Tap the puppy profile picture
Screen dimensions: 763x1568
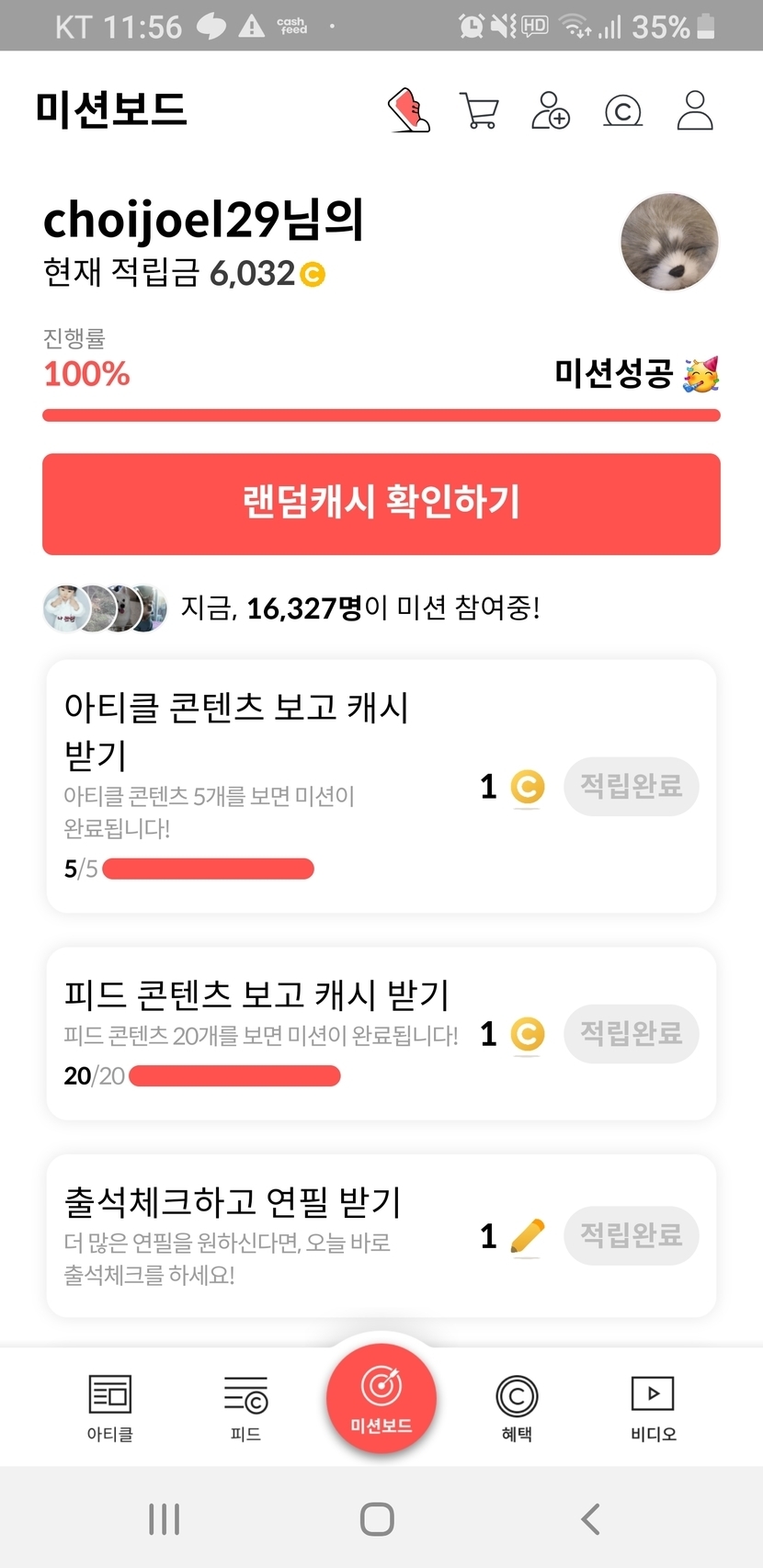click(x=669, y=243)
